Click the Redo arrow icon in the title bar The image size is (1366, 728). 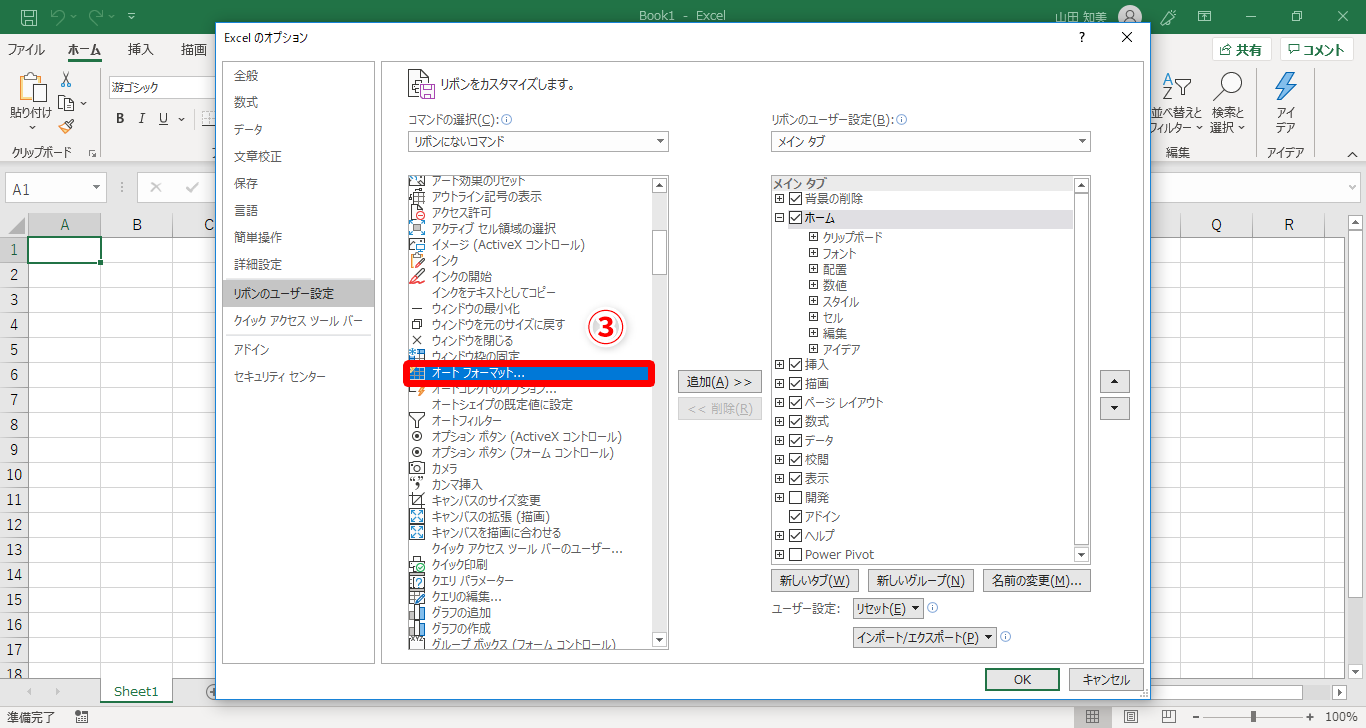click(x=98, y=16)
